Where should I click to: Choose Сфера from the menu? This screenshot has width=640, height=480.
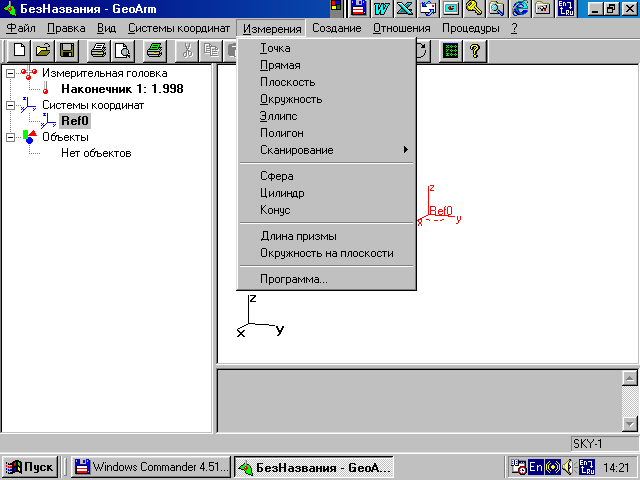(326, 176)
